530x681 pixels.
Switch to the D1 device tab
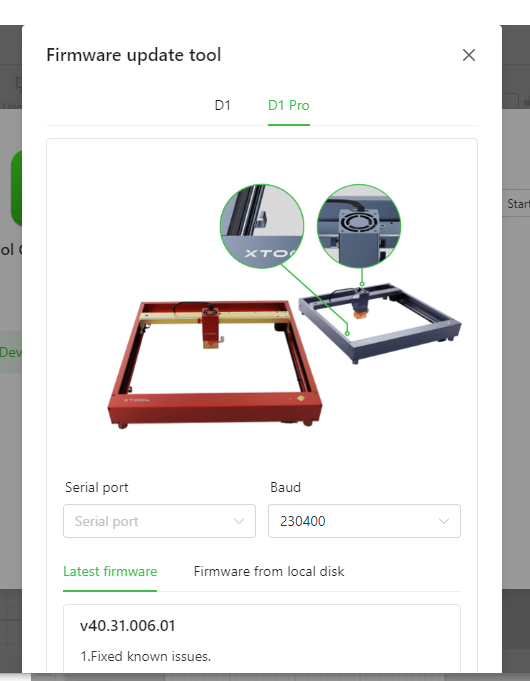pos(222,105)
